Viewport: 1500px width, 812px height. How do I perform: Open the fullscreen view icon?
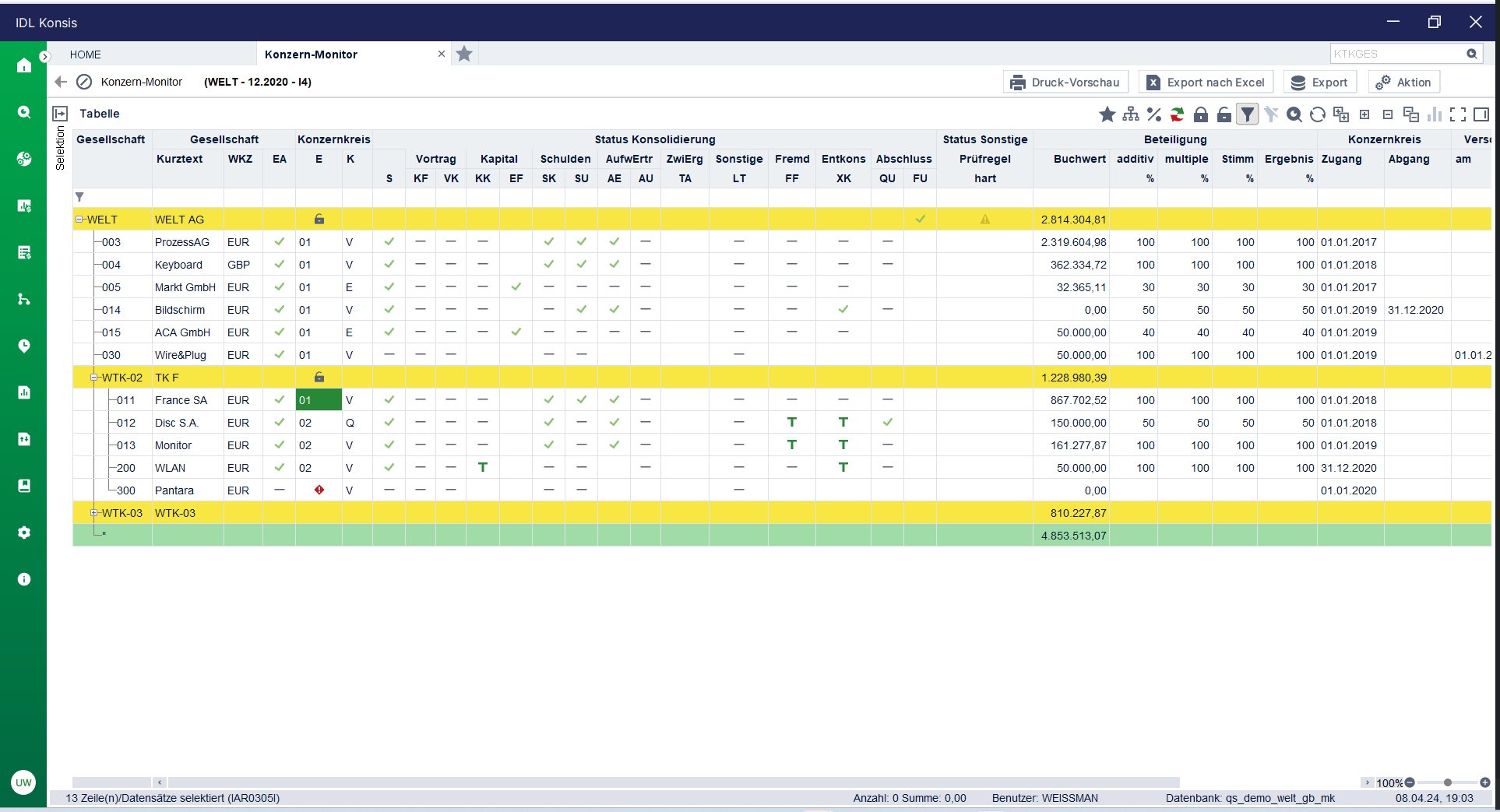pyautogui.click(x=1457, y=114)
